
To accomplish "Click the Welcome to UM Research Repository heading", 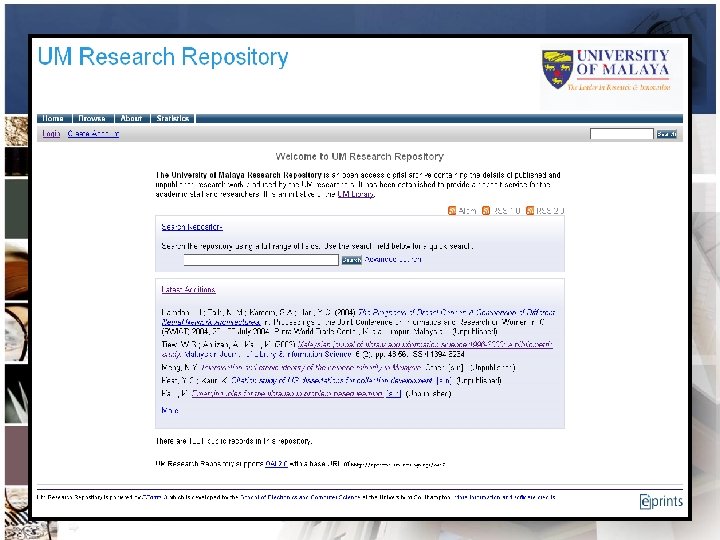I will [x=360, y=157].
